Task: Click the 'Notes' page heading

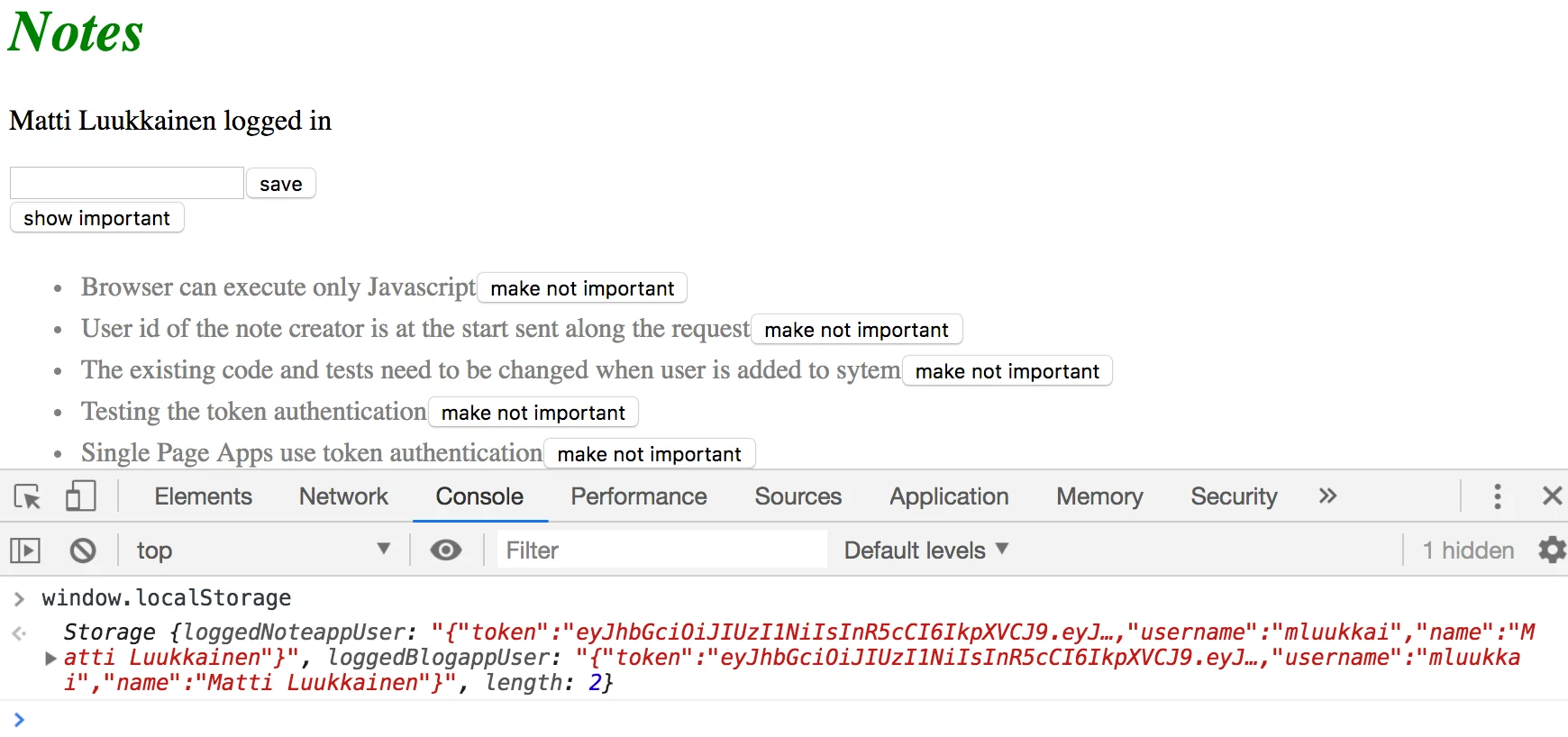Action: (76, 32)
